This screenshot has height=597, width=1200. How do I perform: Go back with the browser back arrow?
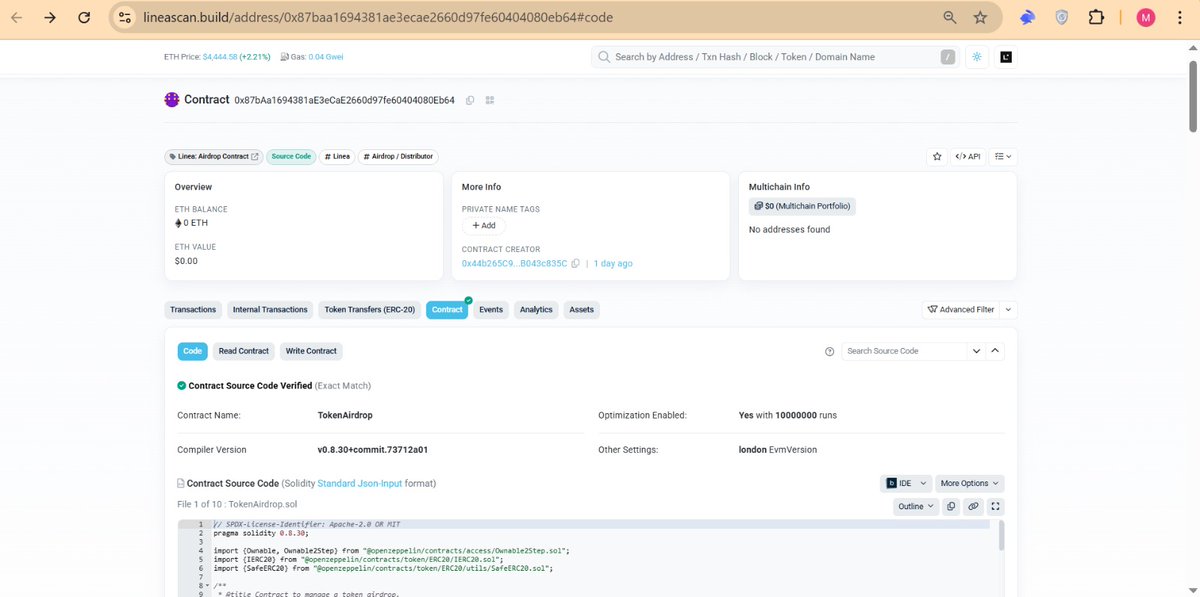point(17,18)
